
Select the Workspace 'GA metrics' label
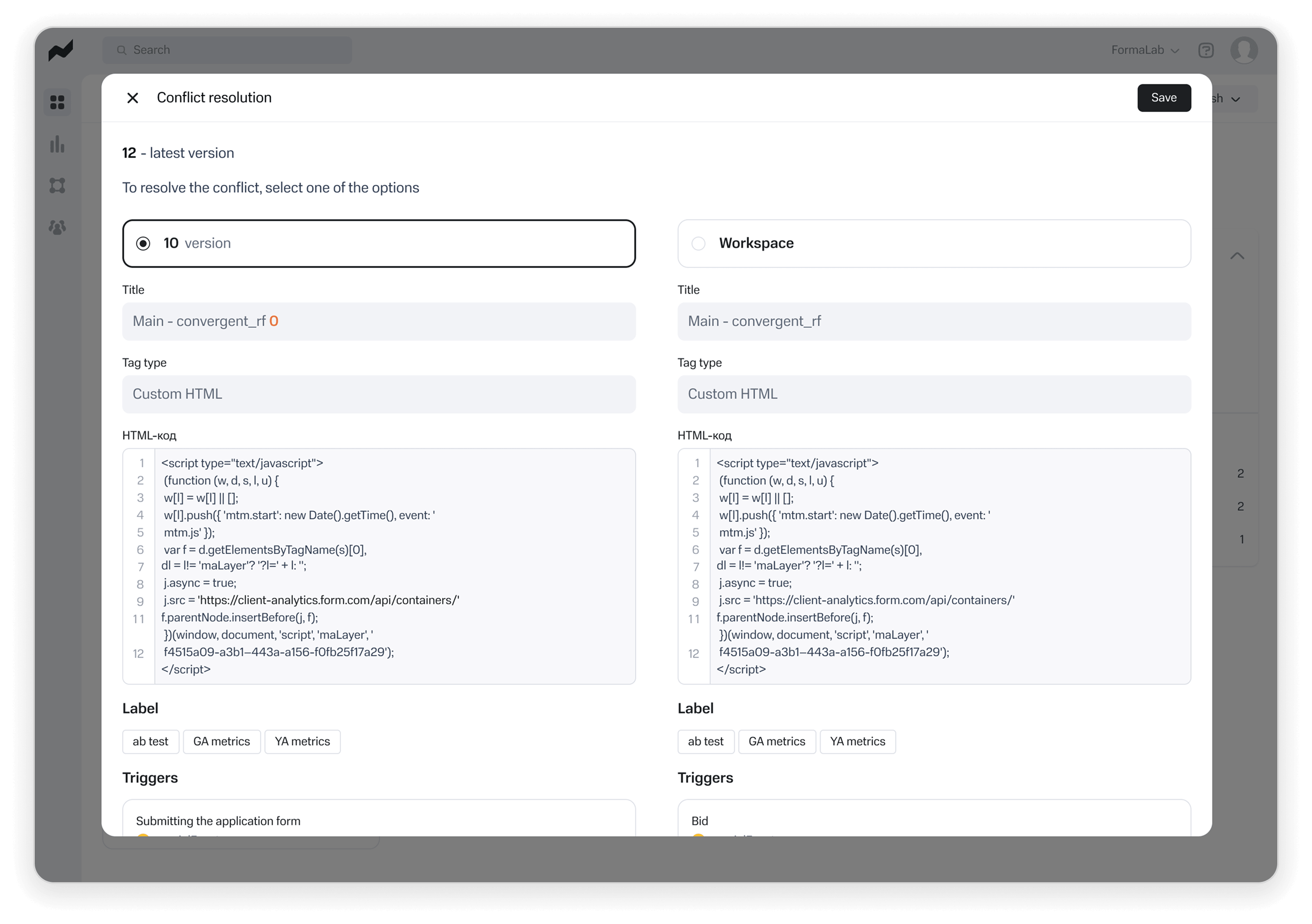click(x=777, y=741)
